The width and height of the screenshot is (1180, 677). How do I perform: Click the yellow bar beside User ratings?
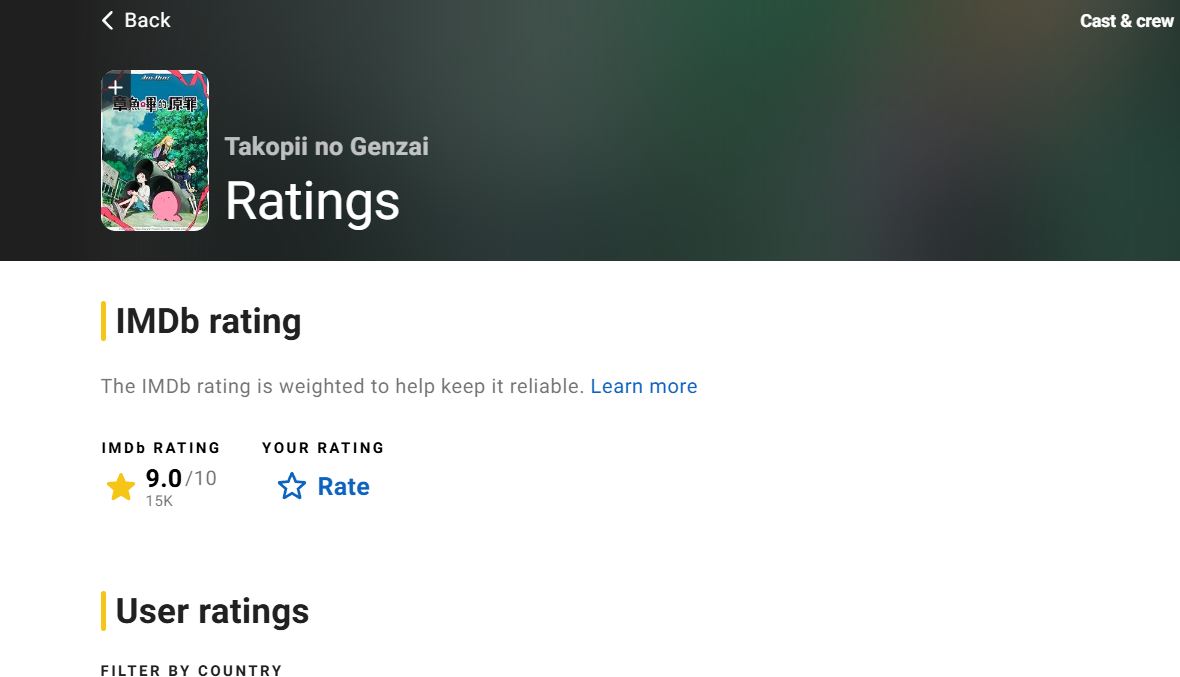(x=103, y=611)
